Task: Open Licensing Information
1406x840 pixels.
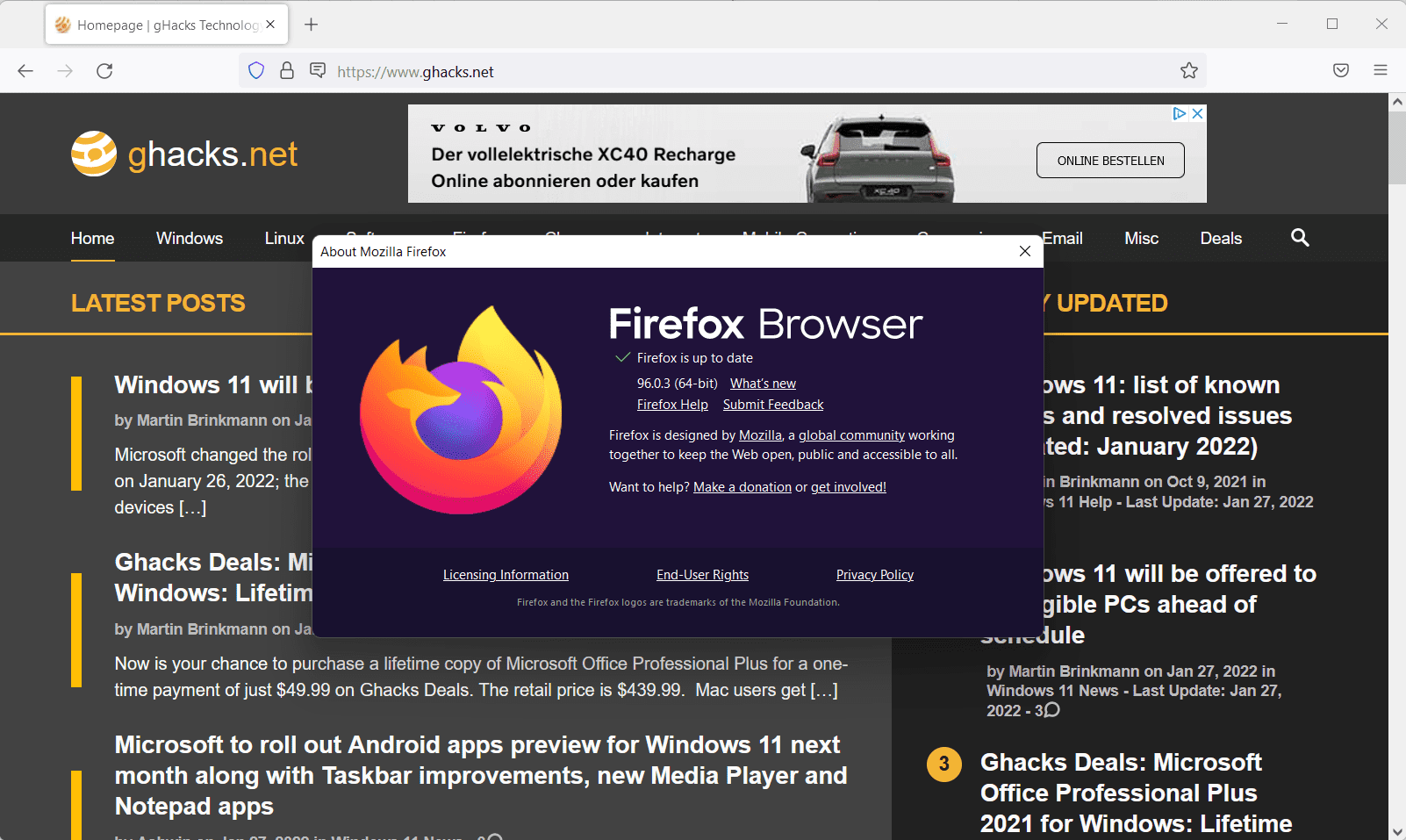Action: click(x=506, y=575)
